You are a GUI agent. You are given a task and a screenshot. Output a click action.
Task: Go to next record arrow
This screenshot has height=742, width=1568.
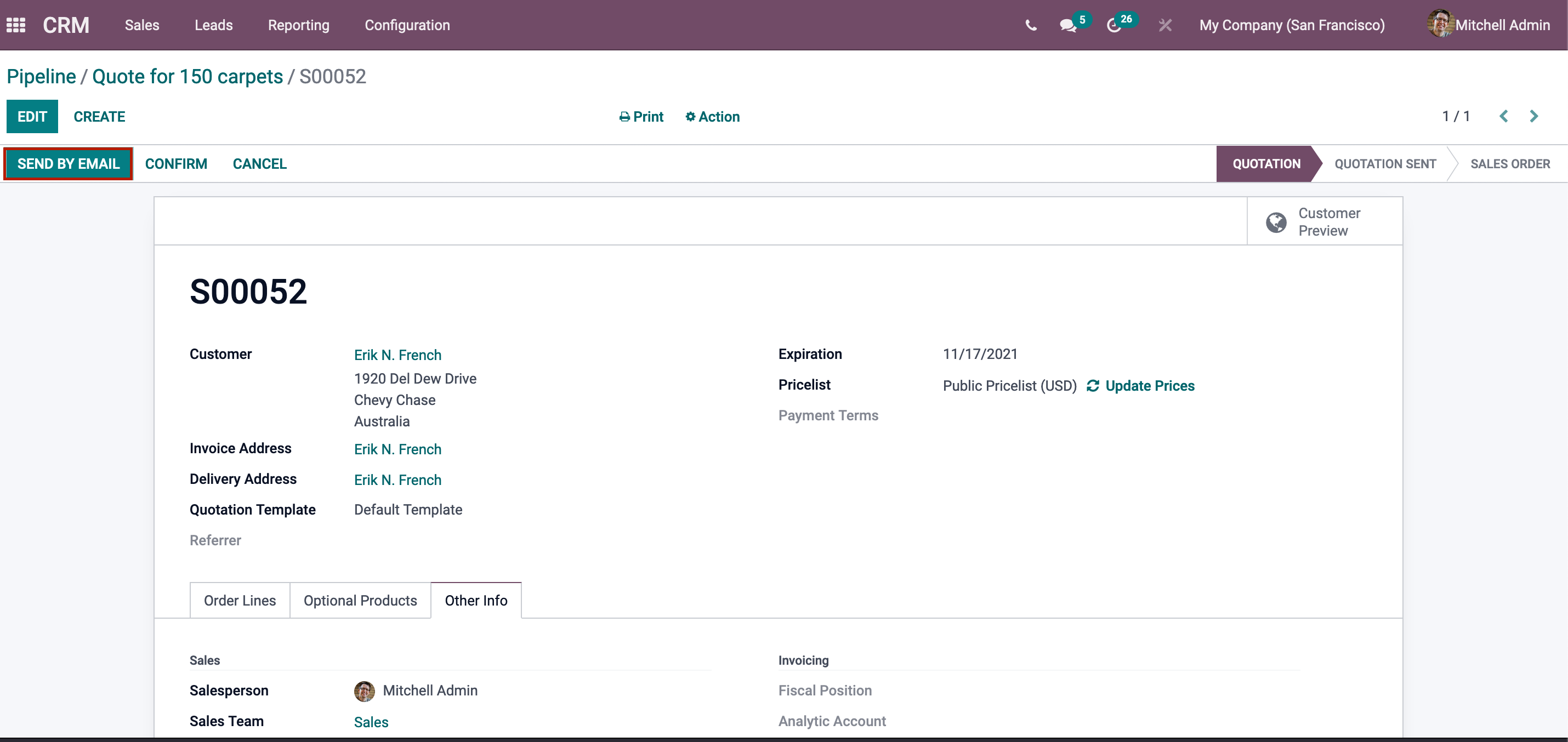[1534, 116]
